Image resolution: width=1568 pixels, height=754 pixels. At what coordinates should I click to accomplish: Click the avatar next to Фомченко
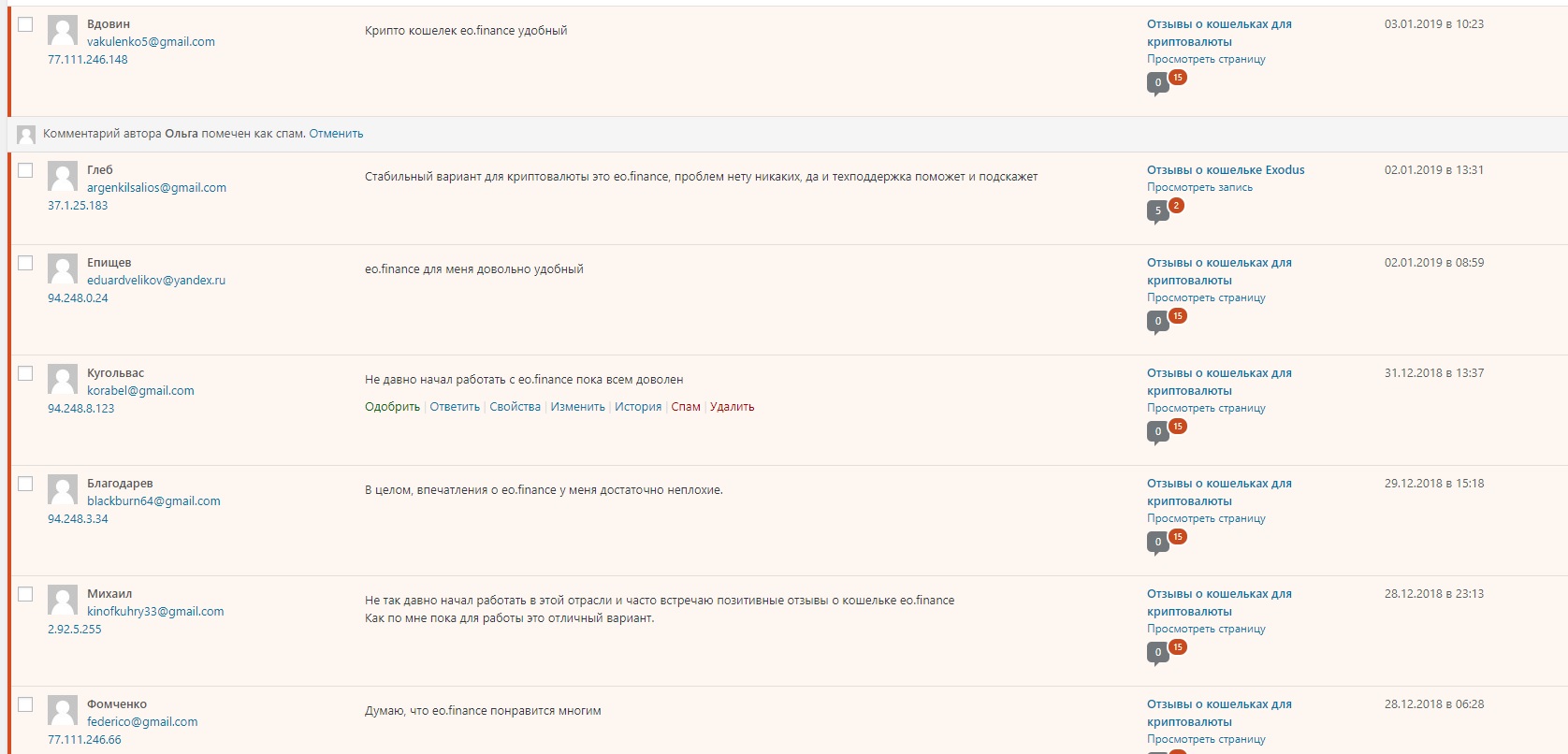pyautogui.click(x=63, y=711)
